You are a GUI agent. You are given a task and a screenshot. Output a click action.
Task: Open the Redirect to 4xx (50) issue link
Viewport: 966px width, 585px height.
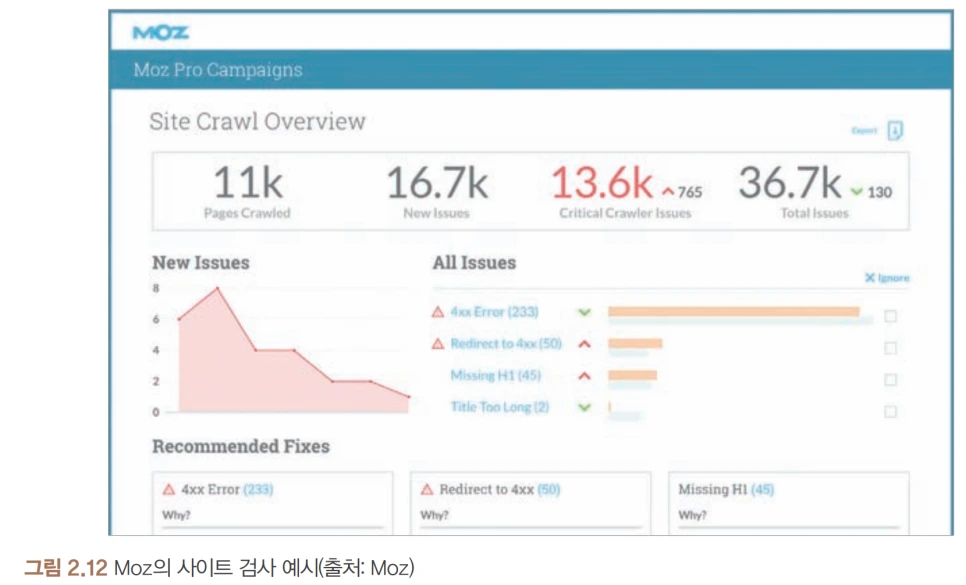click(506, 344)
